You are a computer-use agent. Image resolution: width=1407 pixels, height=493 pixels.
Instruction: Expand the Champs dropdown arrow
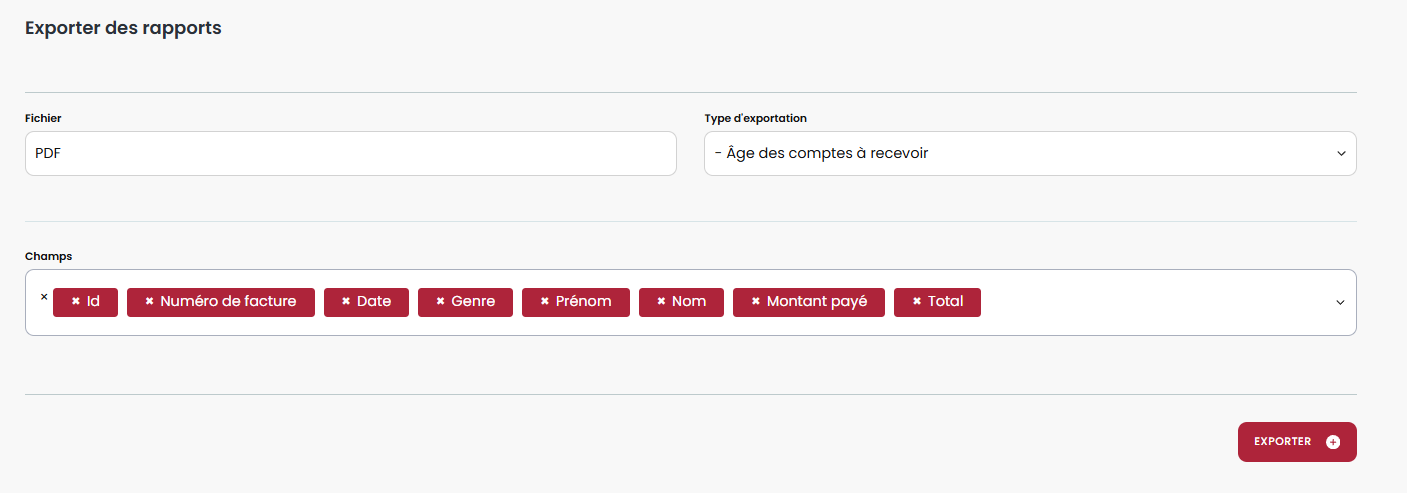pyautogui.click(x=1340, y=303)
